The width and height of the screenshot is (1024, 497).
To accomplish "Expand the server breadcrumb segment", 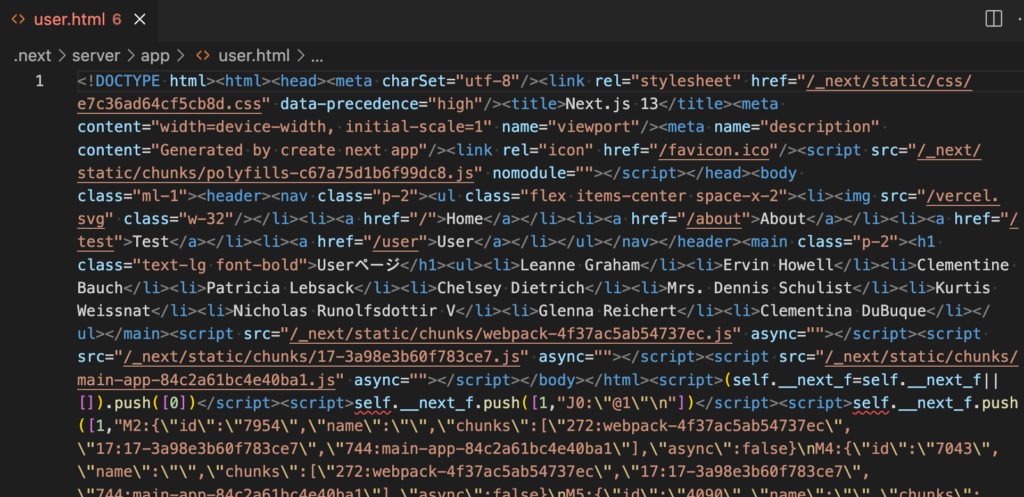I will click(x=97, y=56).
